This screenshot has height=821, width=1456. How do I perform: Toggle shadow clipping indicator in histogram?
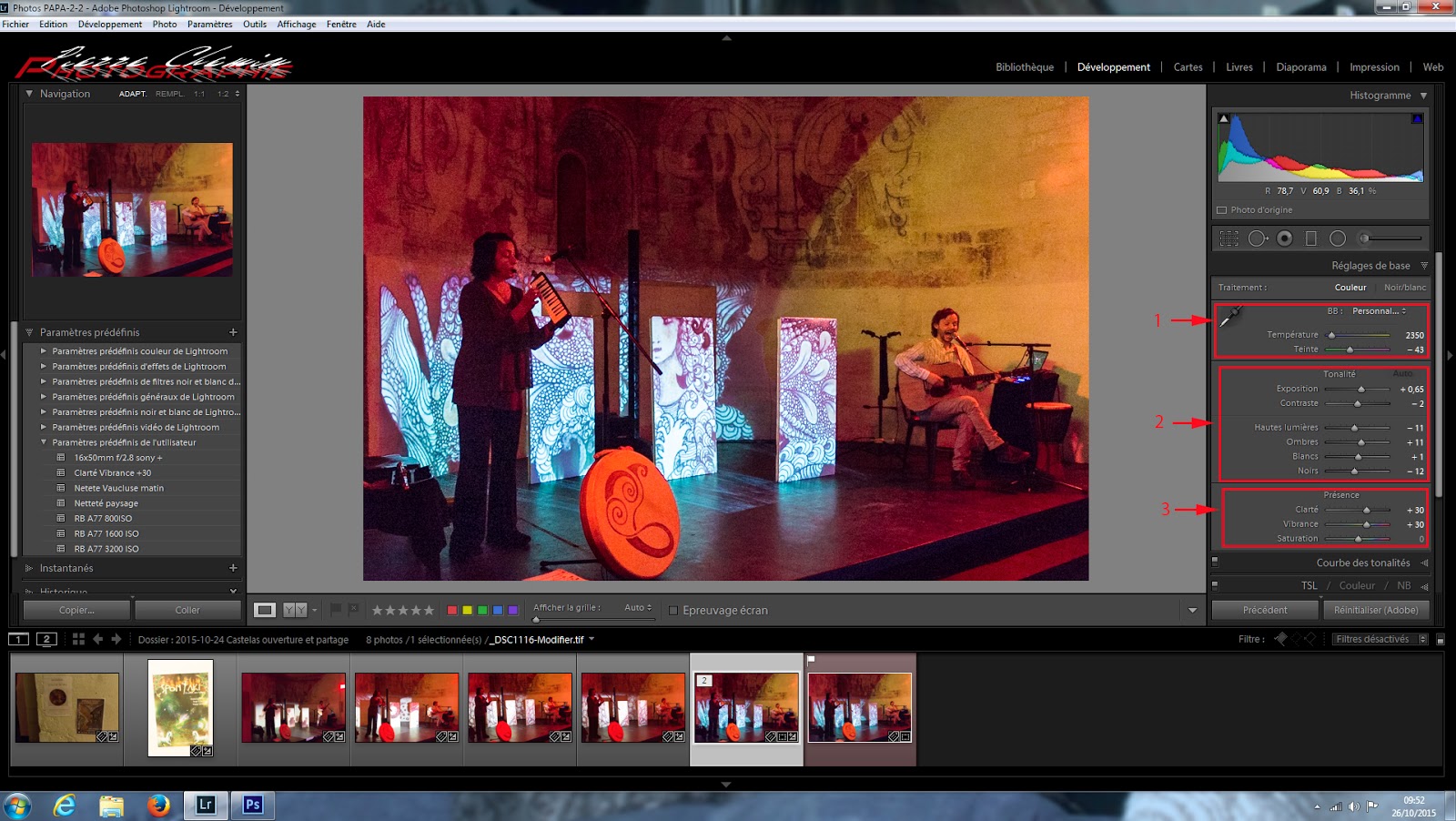click(x=1224, y=118)
